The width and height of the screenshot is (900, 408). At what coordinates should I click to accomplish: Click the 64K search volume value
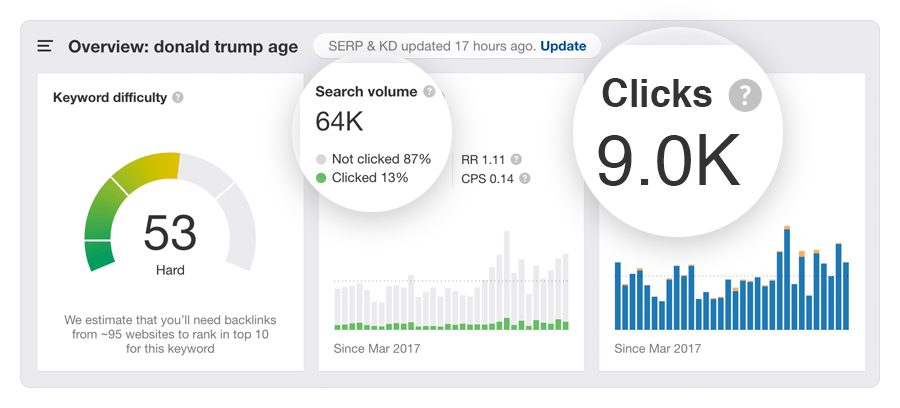339,121
